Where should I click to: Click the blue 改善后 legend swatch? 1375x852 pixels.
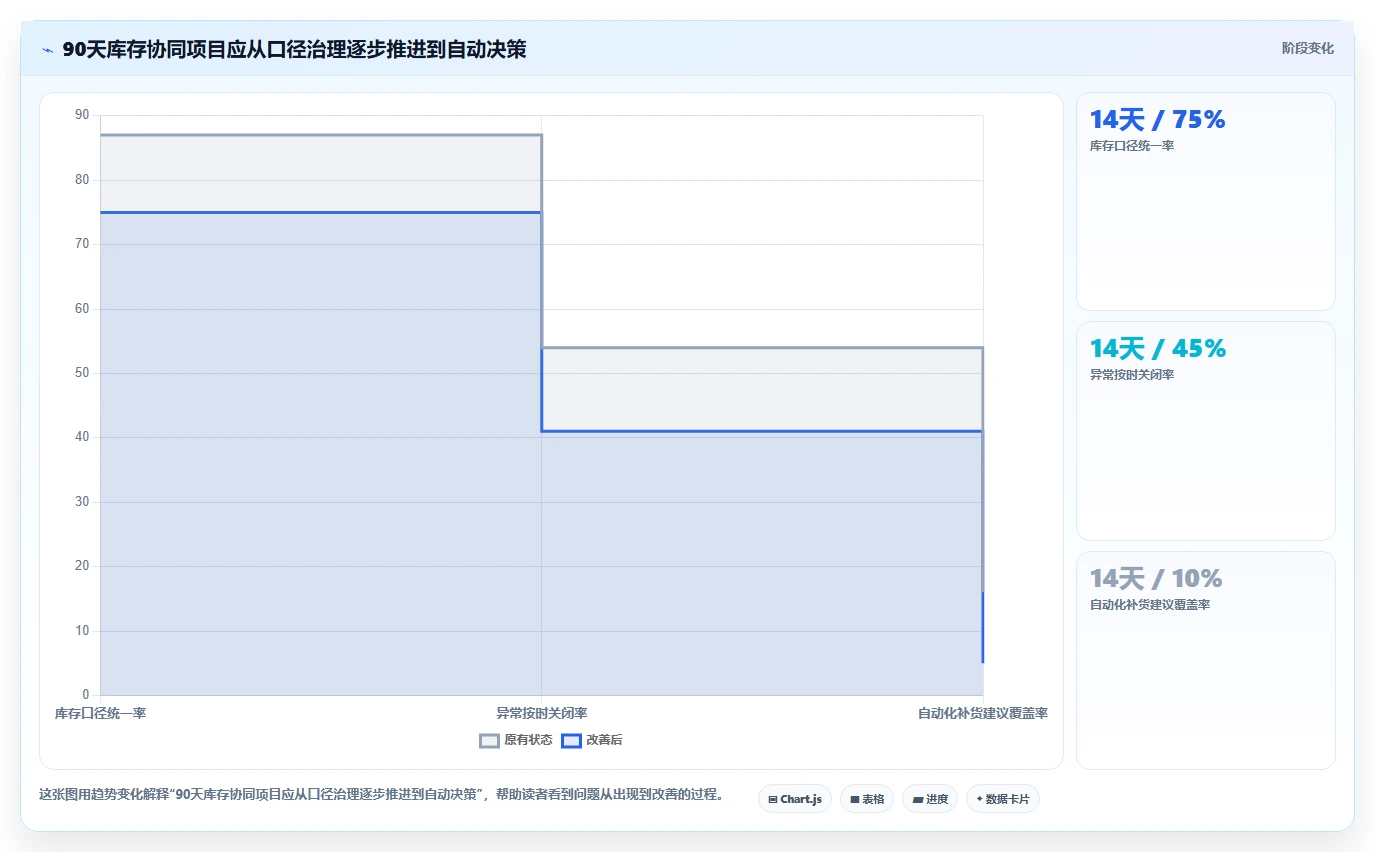pos(571,741)
